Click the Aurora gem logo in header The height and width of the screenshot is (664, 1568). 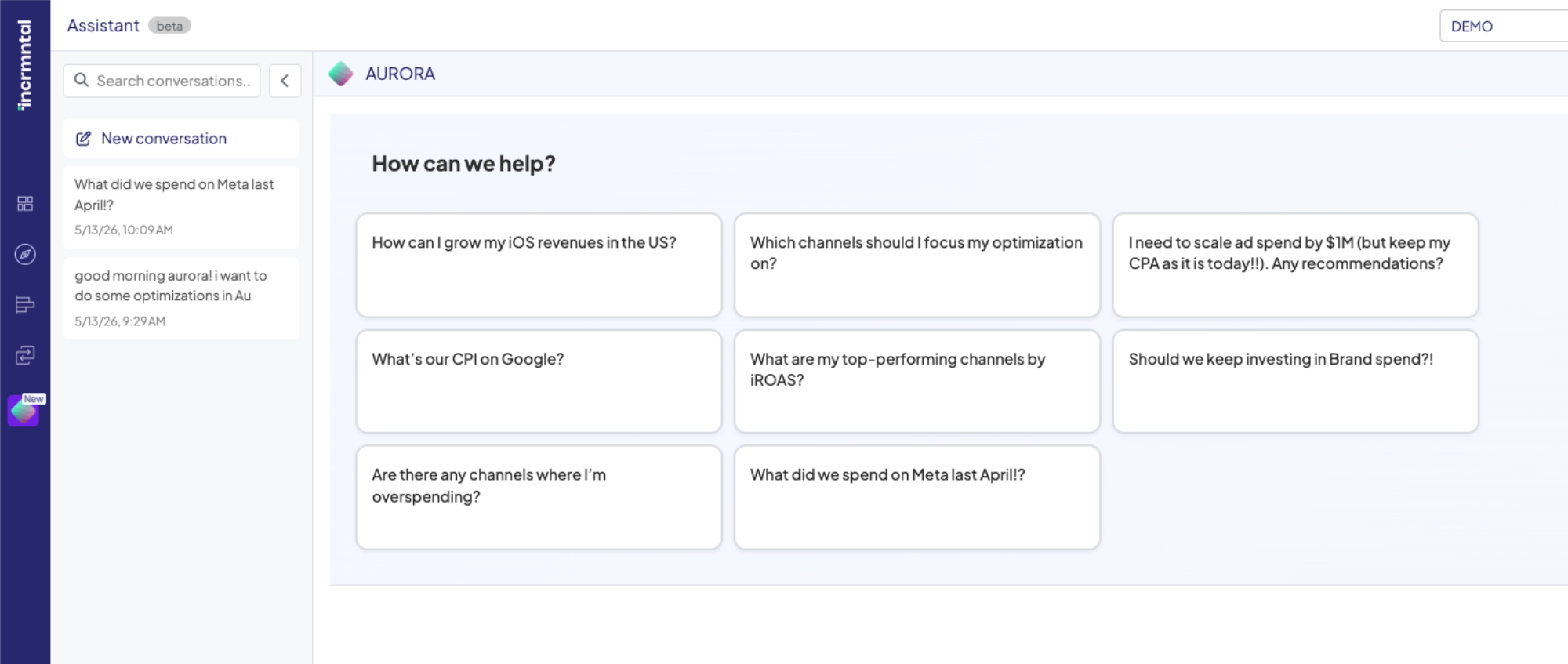click(x=341, y=74)
